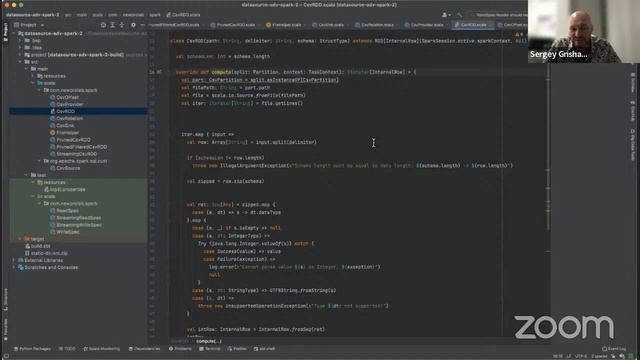
Task: Select PrunedCsvRDD in the project tree
Action: tap(73, 140)
